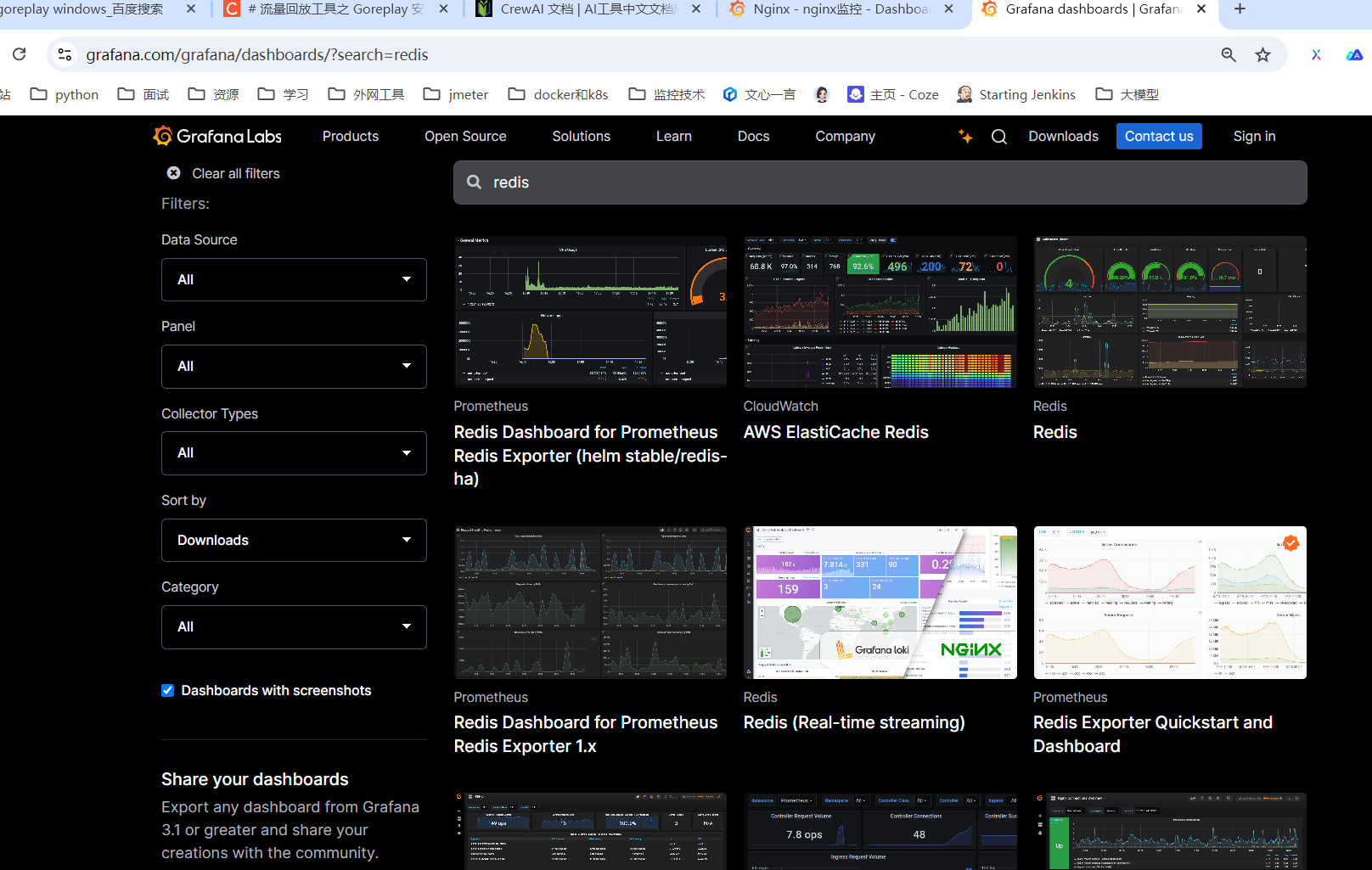Open the 外网工具 bookmark folder
The image size is (1372, 870).
366,94
